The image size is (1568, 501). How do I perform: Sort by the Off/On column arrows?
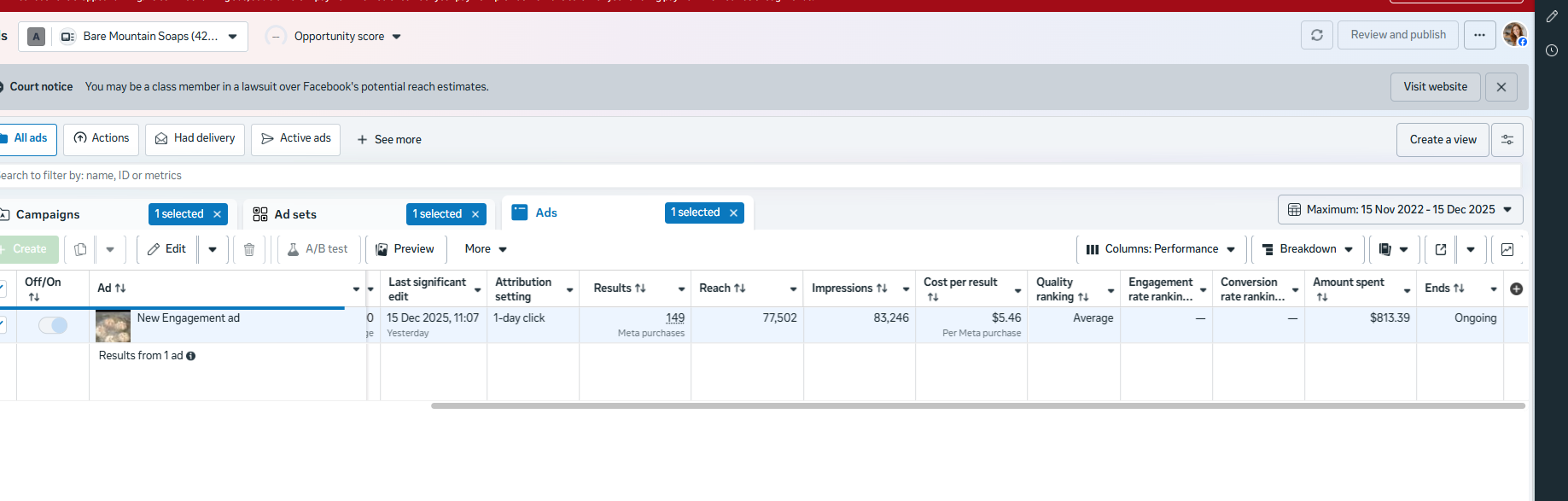pyautogui.click(x=34, y=297)
